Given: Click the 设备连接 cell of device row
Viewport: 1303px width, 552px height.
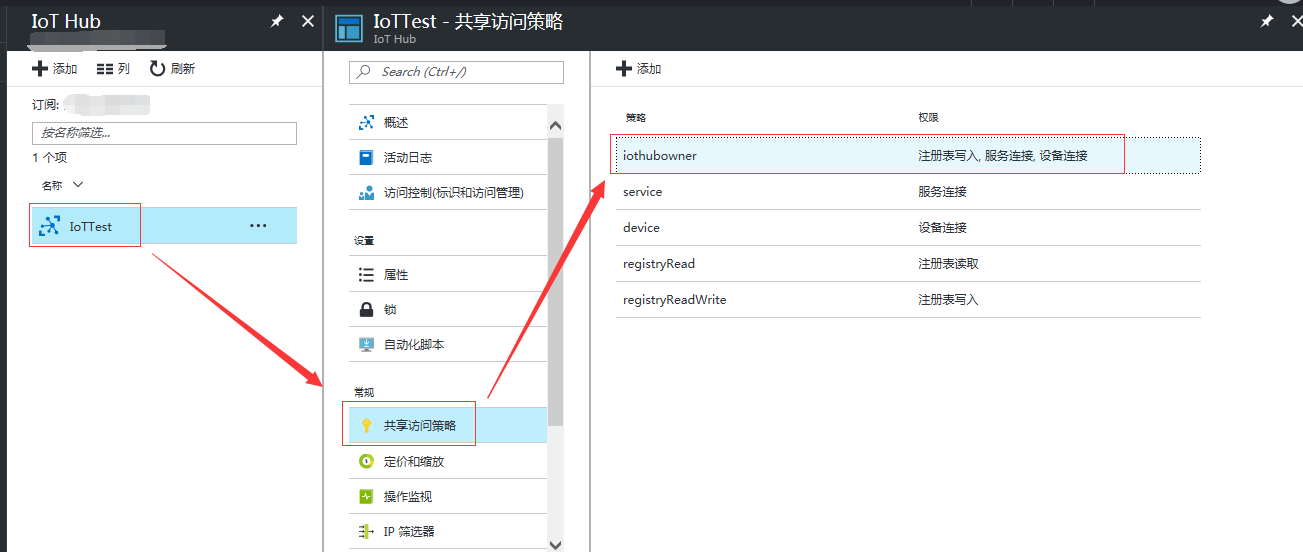Looking at the screenshot, I should 943,227.
